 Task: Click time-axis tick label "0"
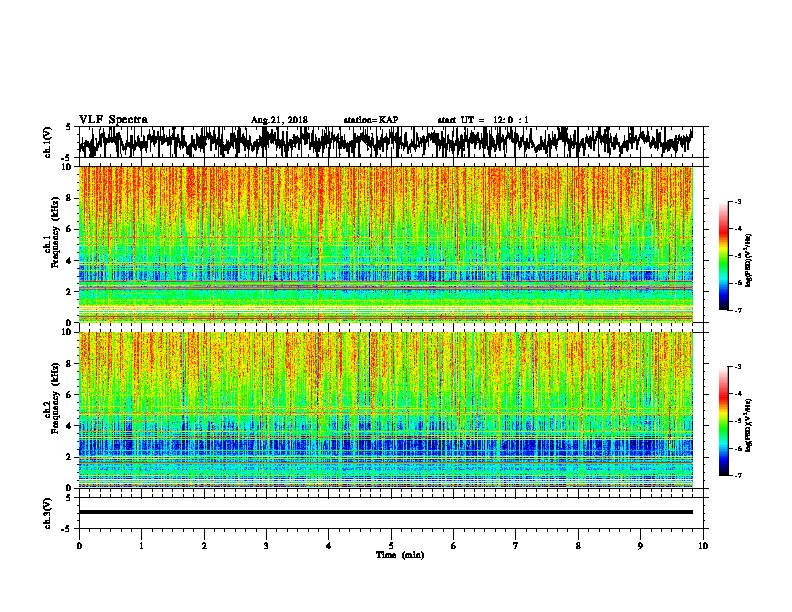click(79, 546)
